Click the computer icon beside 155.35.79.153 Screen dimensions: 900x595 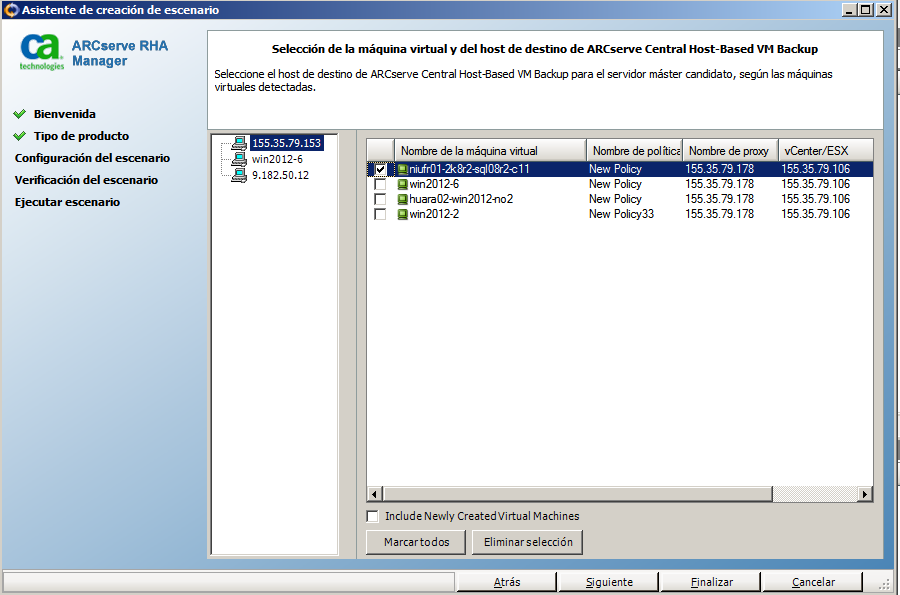point(239,143)
